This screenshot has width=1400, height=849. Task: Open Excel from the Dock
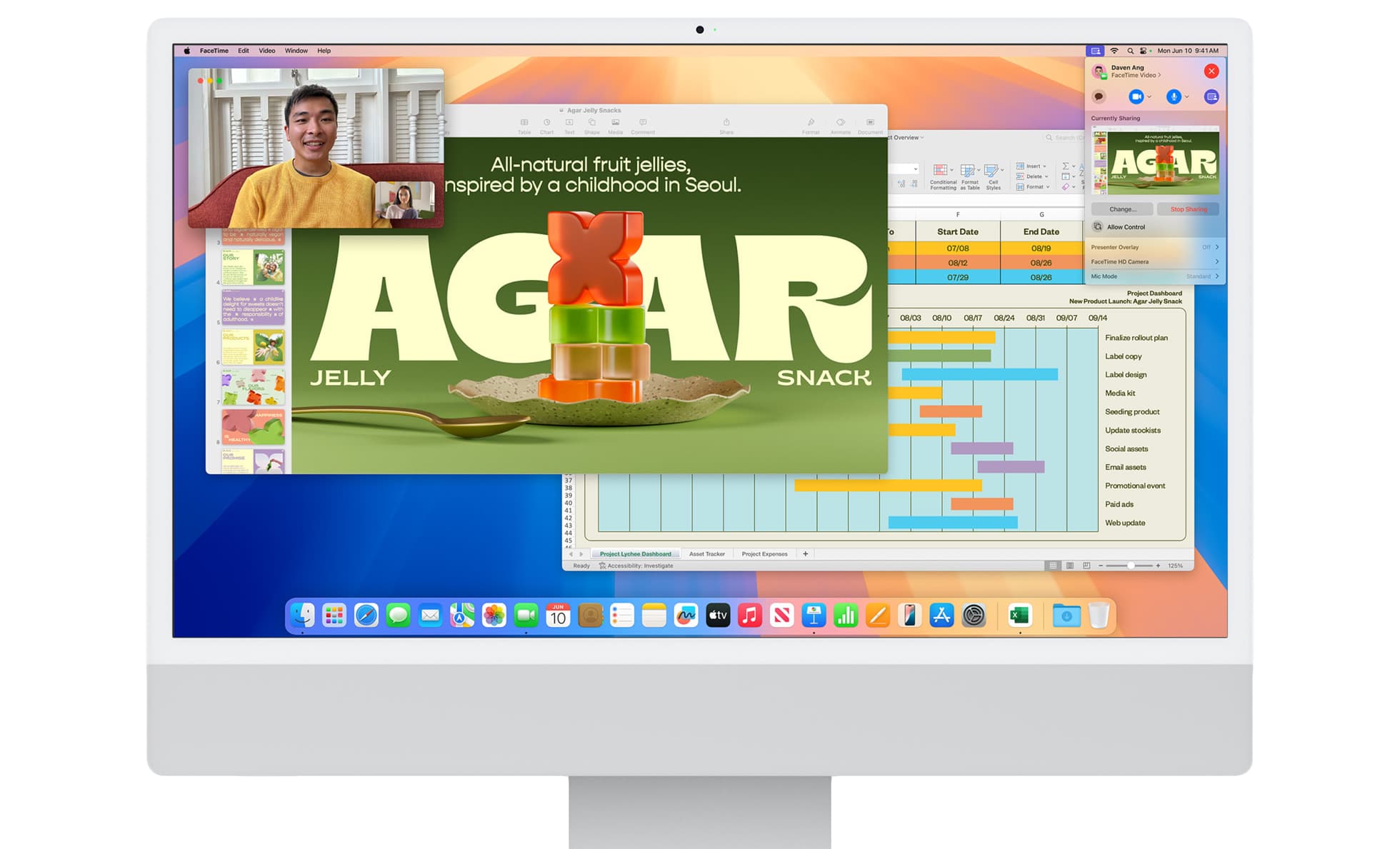(x=1019, y=615)
